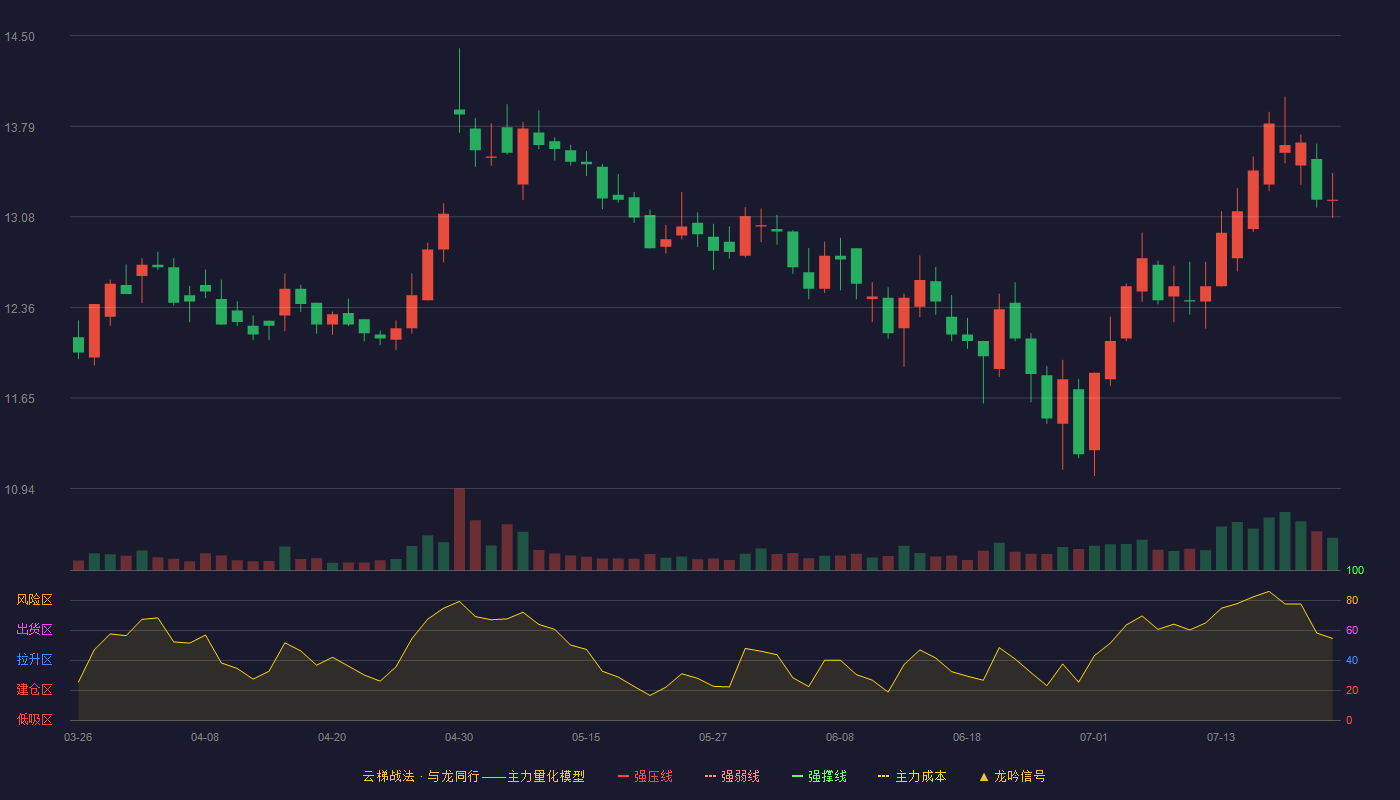This screenshot has height=800, width=1400.
Task: Click the 07-13 date label
Action: (1221, 737)
